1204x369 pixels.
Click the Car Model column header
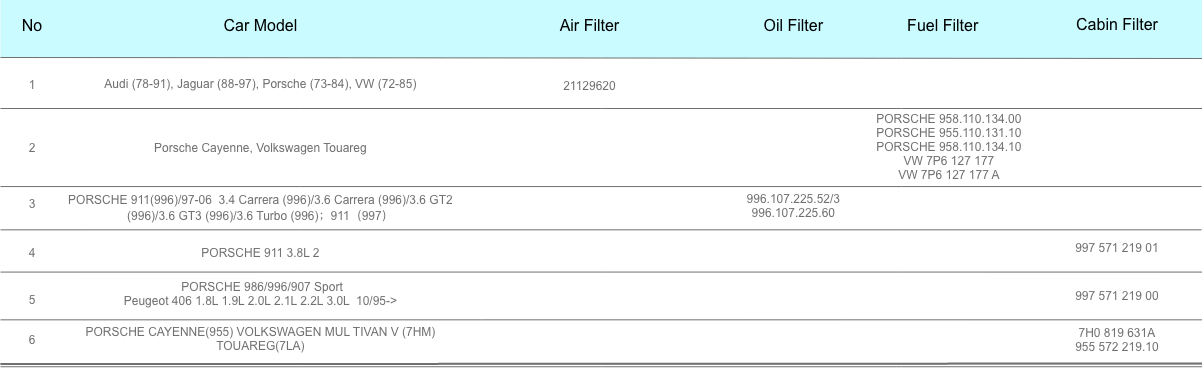(260, 26)
